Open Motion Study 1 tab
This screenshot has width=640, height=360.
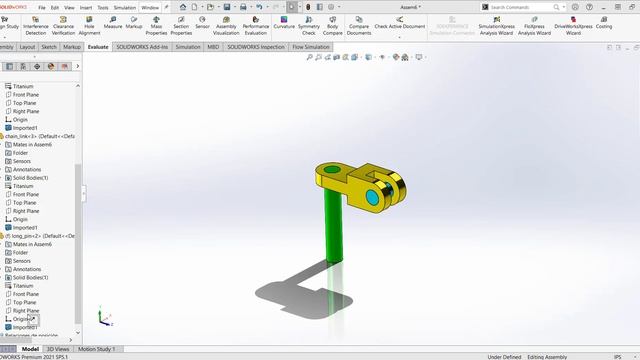[96, 349]
